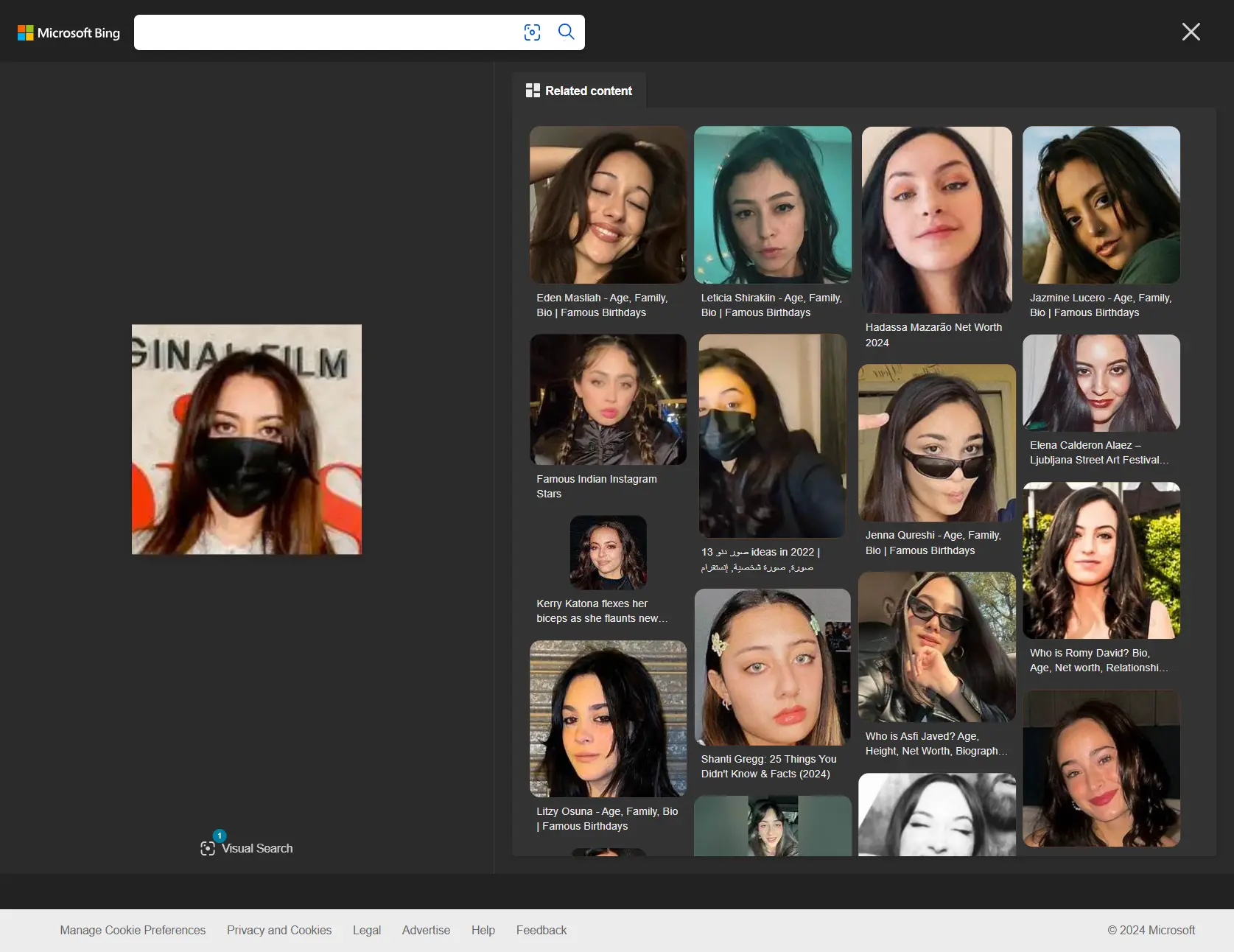Close the visual search overlay
The image size is (1234, 952).
[x=1191, y=32]
